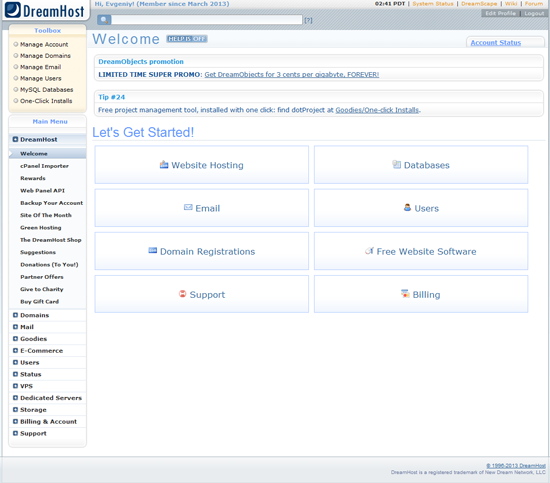Open the DreamObjects 3 cents promo link
This screenshot has height=483, width=550.
click(x=291, y=74)
